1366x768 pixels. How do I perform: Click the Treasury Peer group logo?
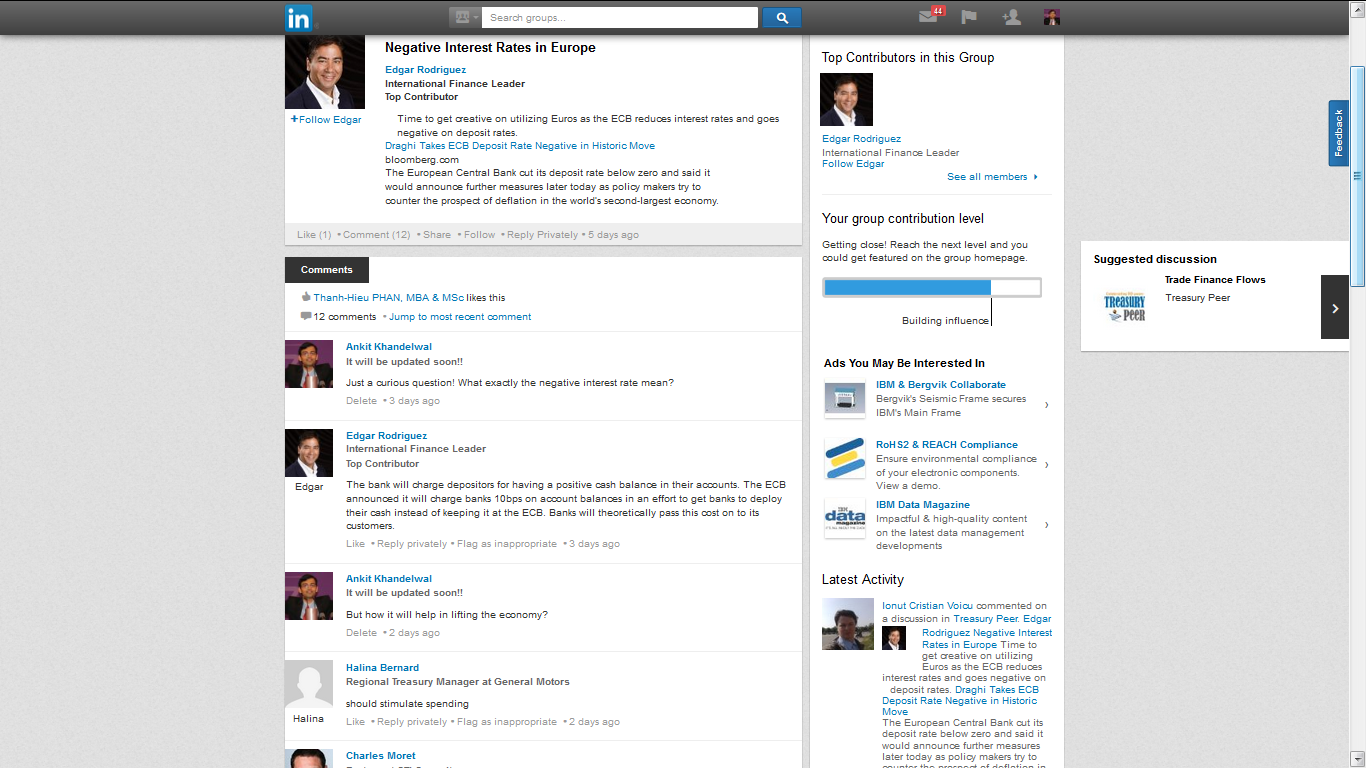click(1125, 307)
